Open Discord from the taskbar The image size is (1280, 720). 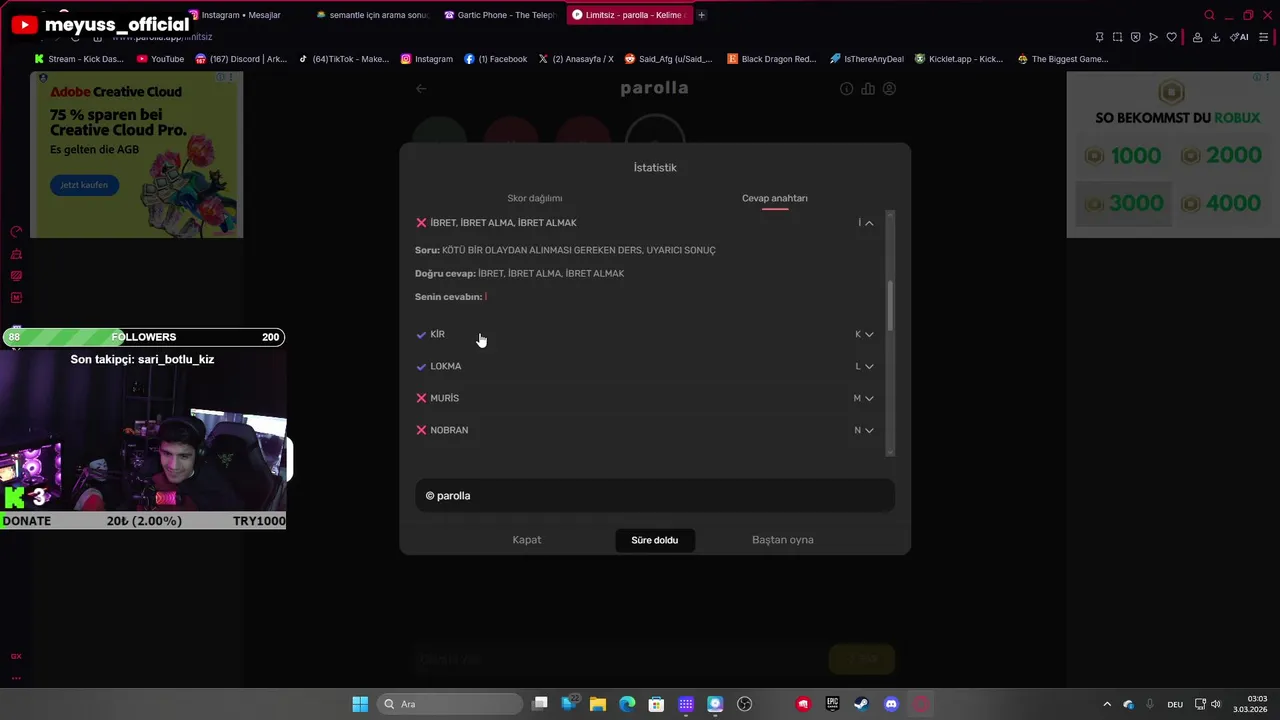[x=891, y=704]
